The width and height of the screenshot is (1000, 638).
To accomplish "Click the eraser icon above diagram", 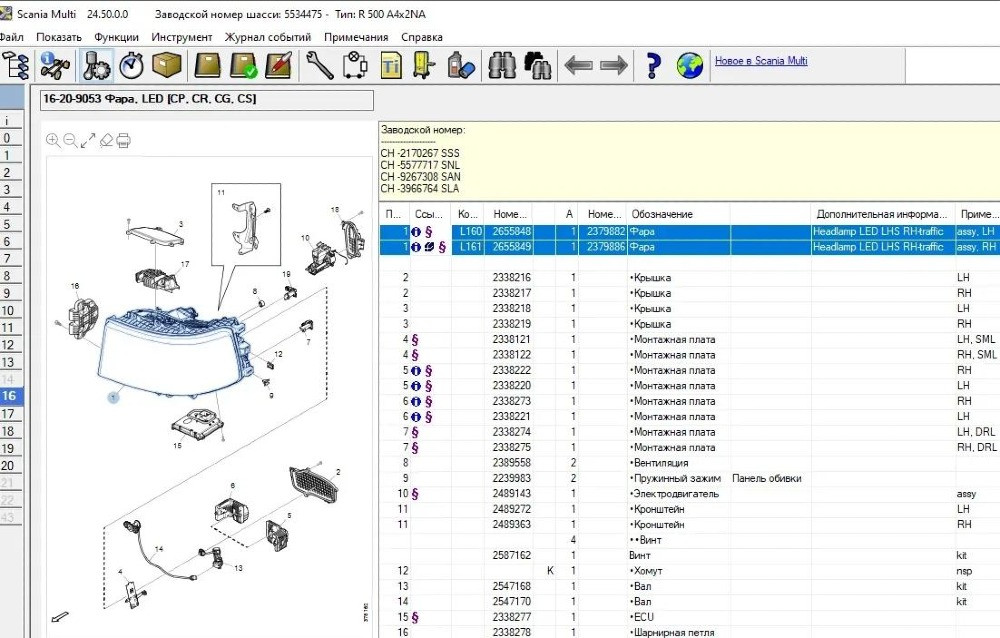I will tap(107, 140).
